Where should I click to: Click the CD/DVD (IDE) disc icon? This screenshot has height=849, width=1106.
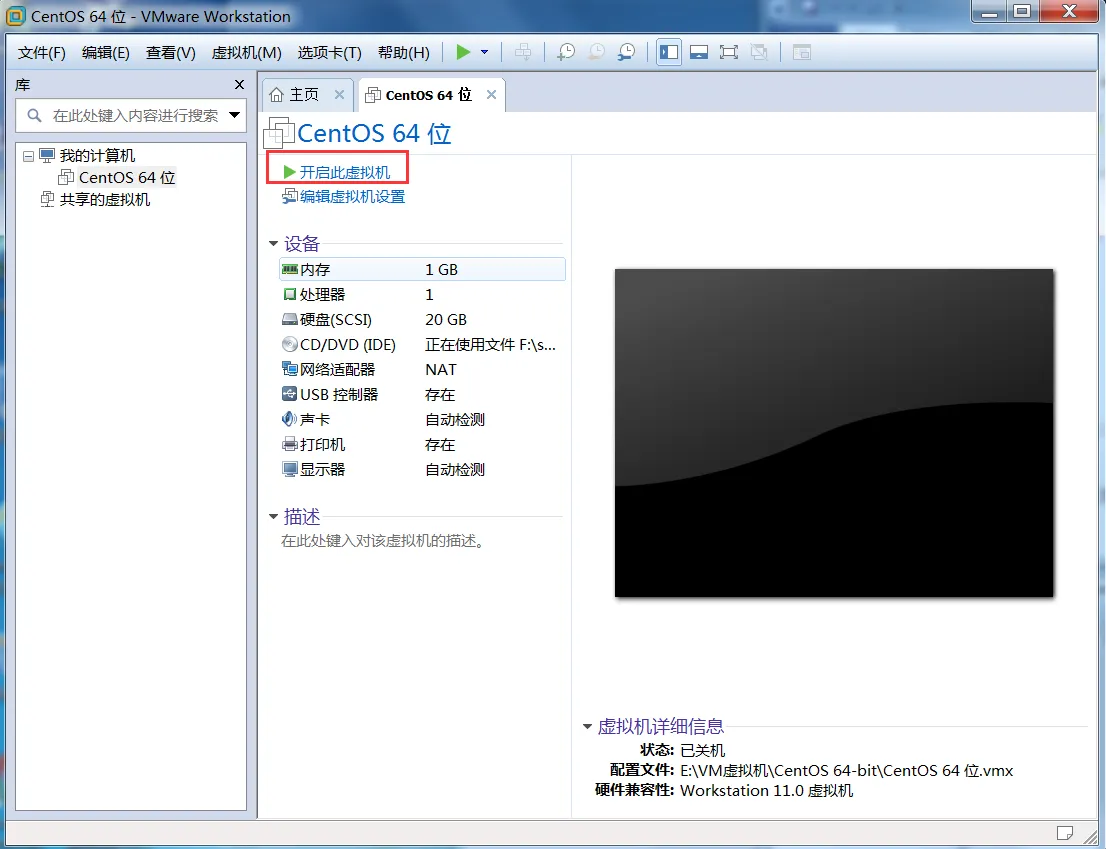click(x=289, y=344)
